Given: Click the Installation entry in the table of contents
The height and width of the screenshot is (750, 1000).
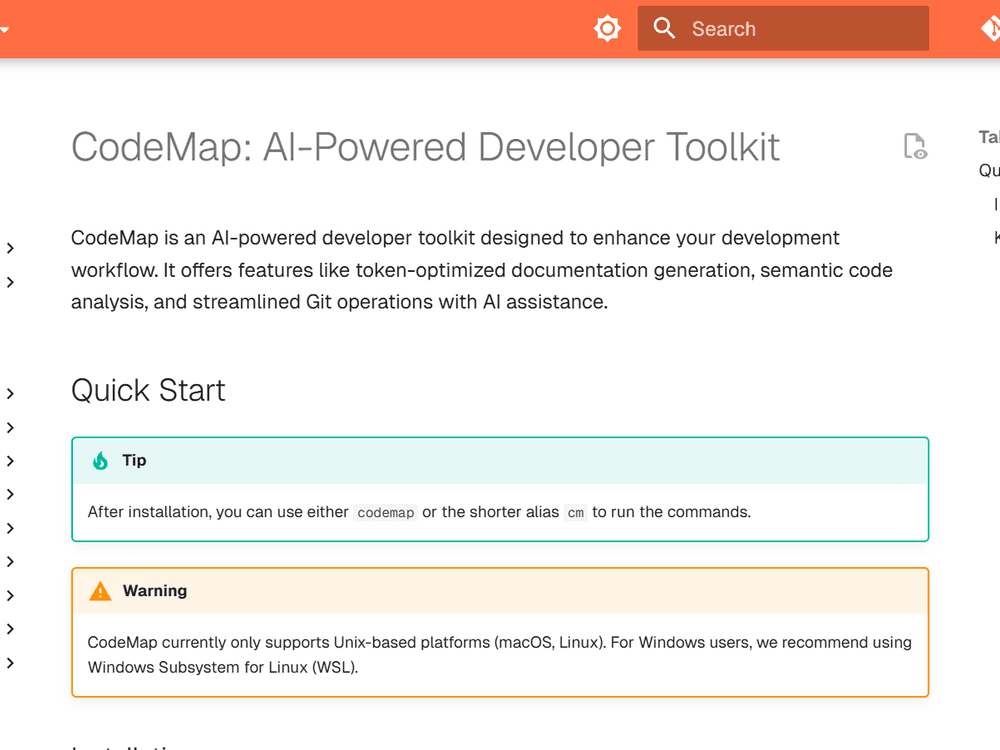Looking at the screenshot, I should click(995, 204).
